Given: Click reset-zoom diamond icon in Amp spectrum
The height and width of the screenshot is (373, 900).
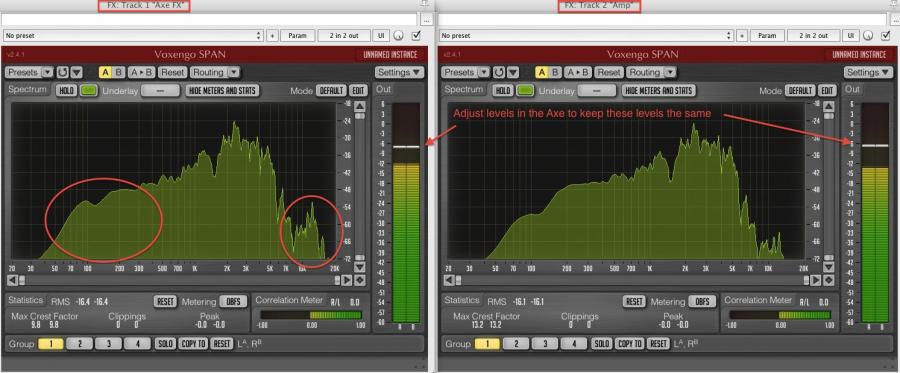Looking at the screenshot, I should coord(828,280).
